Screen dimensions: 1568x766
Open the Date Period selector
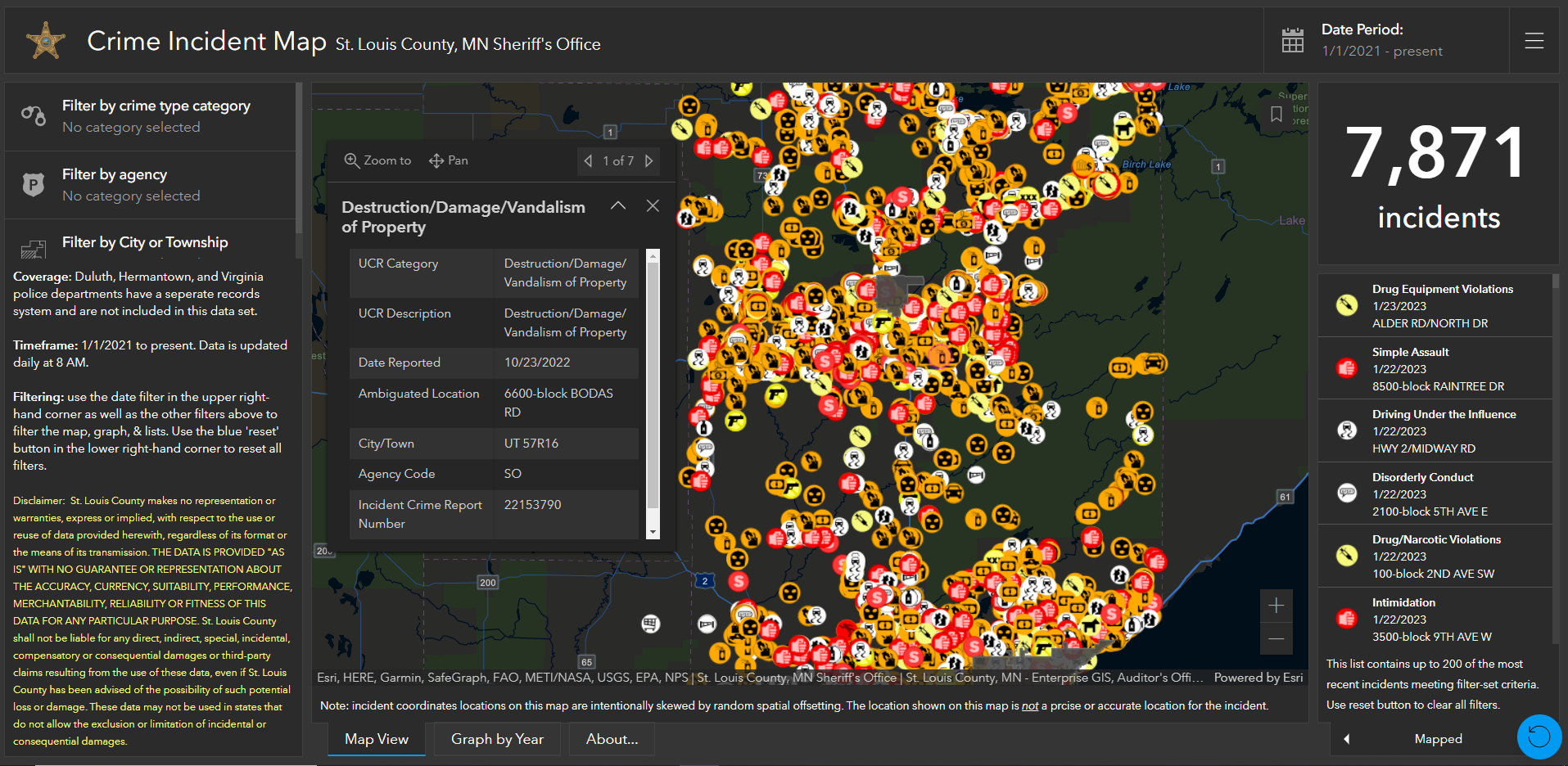pos(1387,40)
